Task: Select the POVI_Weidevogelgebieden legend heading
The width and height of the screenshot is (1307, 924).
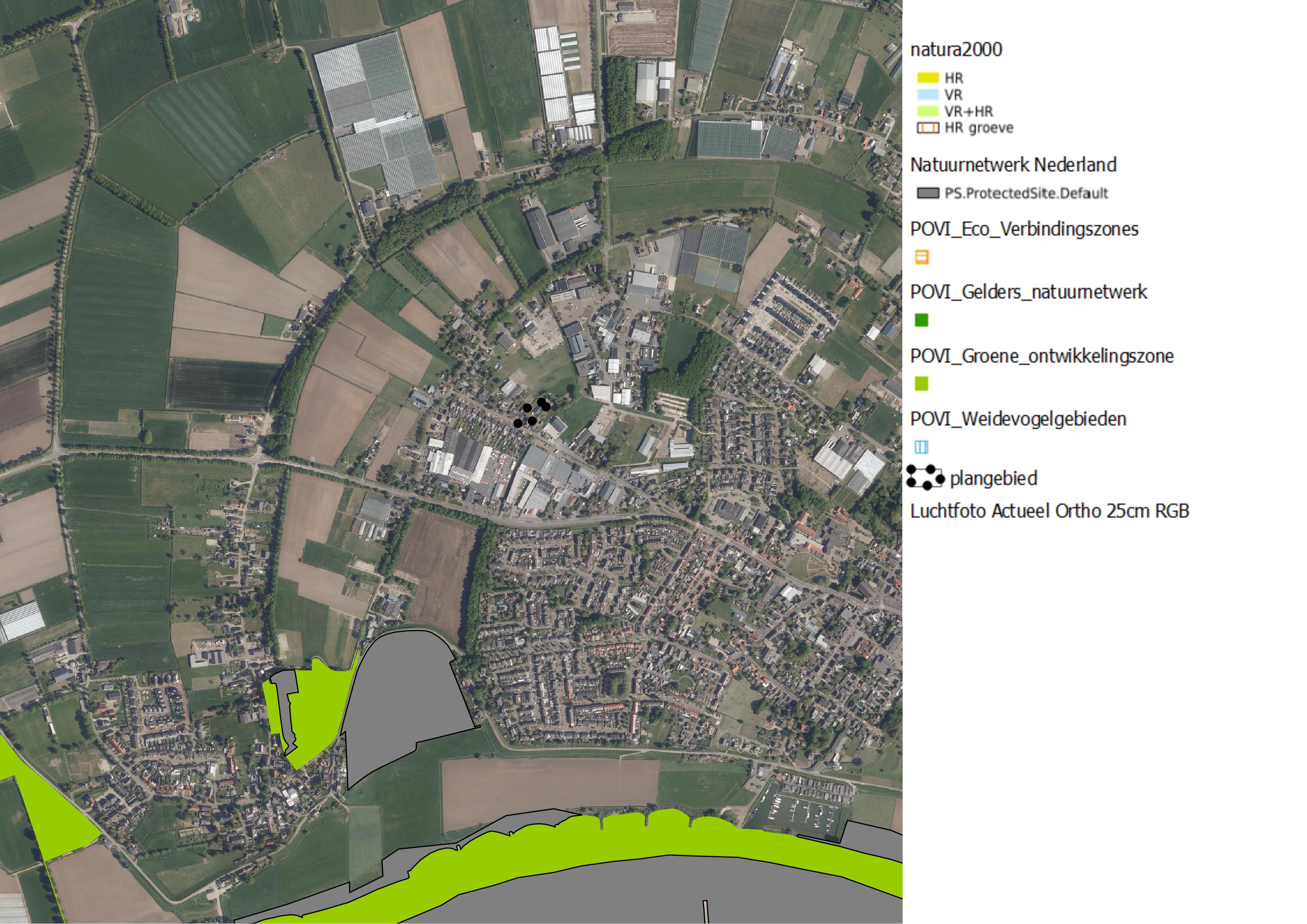Action: point(1019,419)
